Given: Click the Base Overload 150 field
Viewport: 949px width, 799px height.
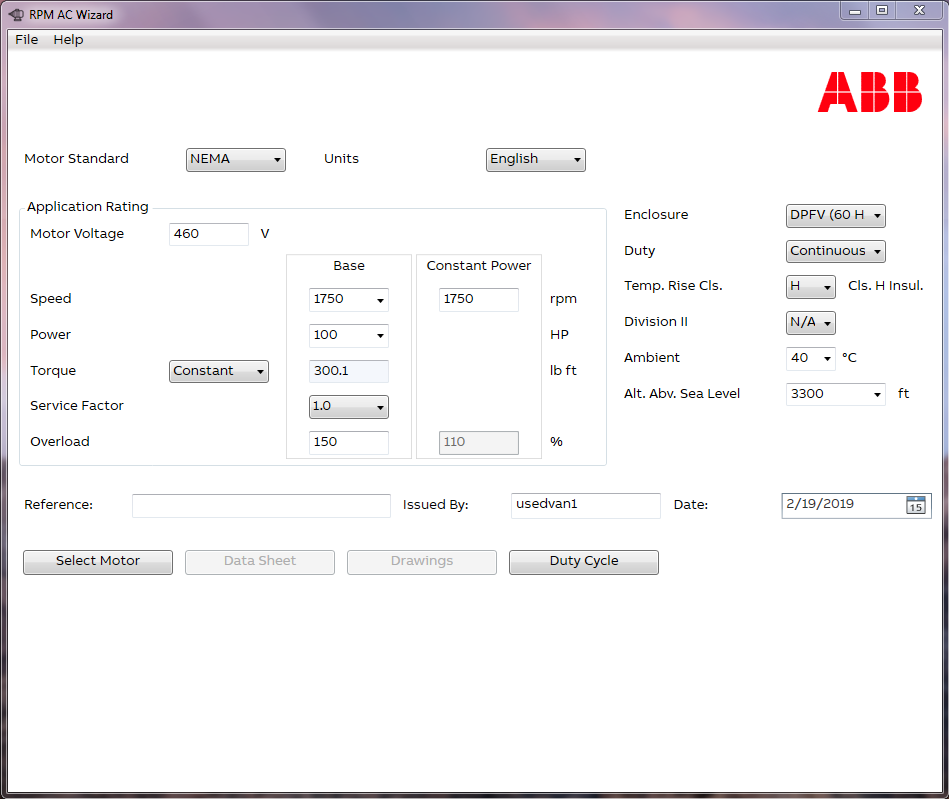Looking at the screenshot, I should (348, 443).
